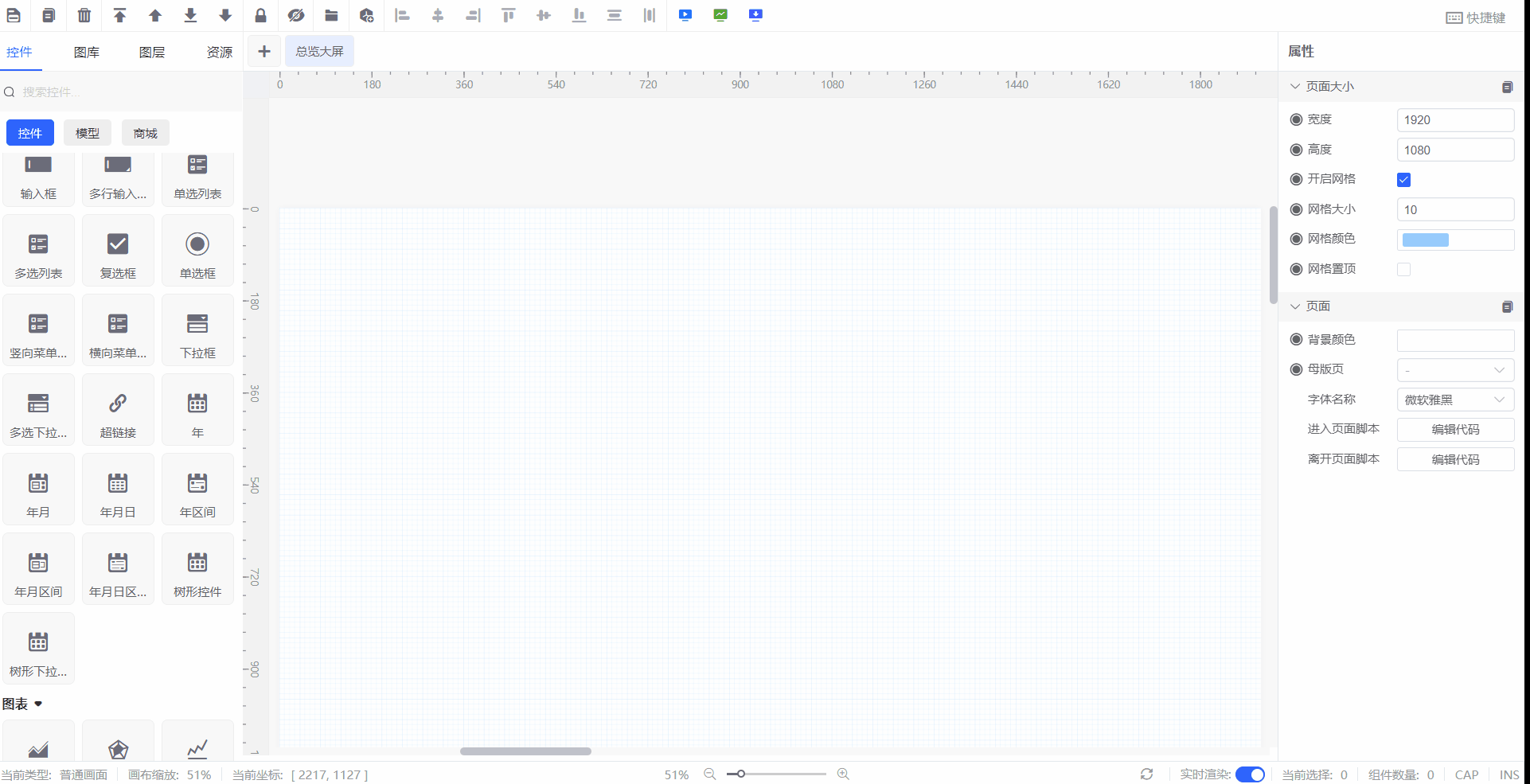This screenshot has width=1530, height=784.
Task: Select the 复选框 checkbox widget
Action: point(118,252)
